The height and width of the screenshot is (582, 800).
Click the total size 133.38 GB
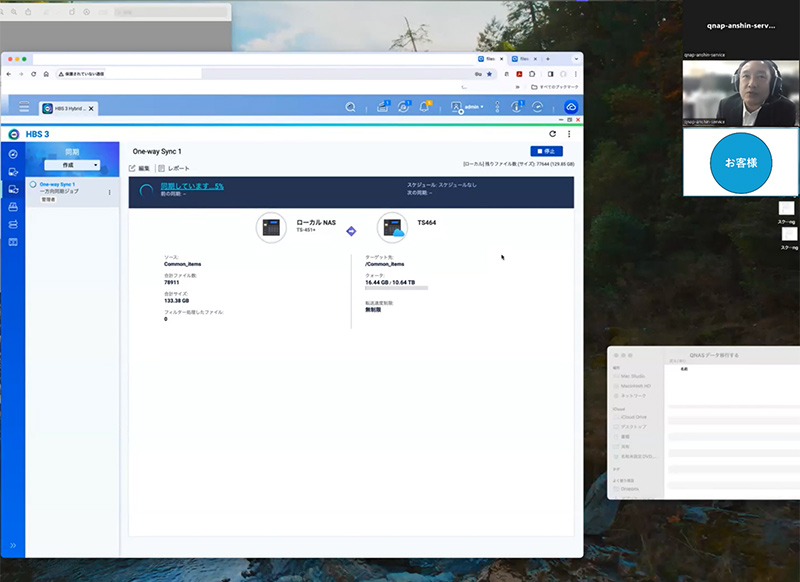[x=177, y=301]
